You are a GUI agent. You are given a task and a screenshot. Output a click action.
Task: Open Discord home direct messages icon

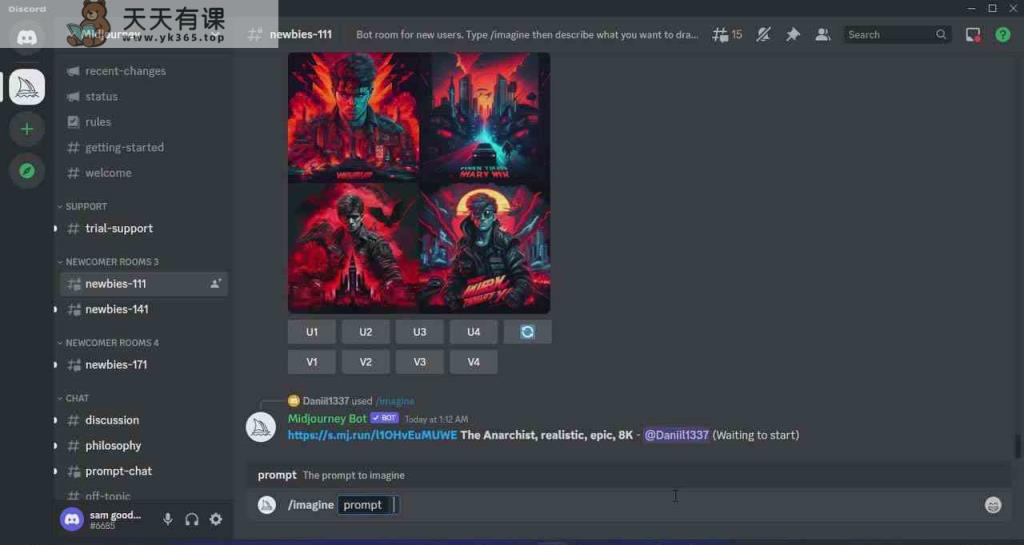[27, 37]
